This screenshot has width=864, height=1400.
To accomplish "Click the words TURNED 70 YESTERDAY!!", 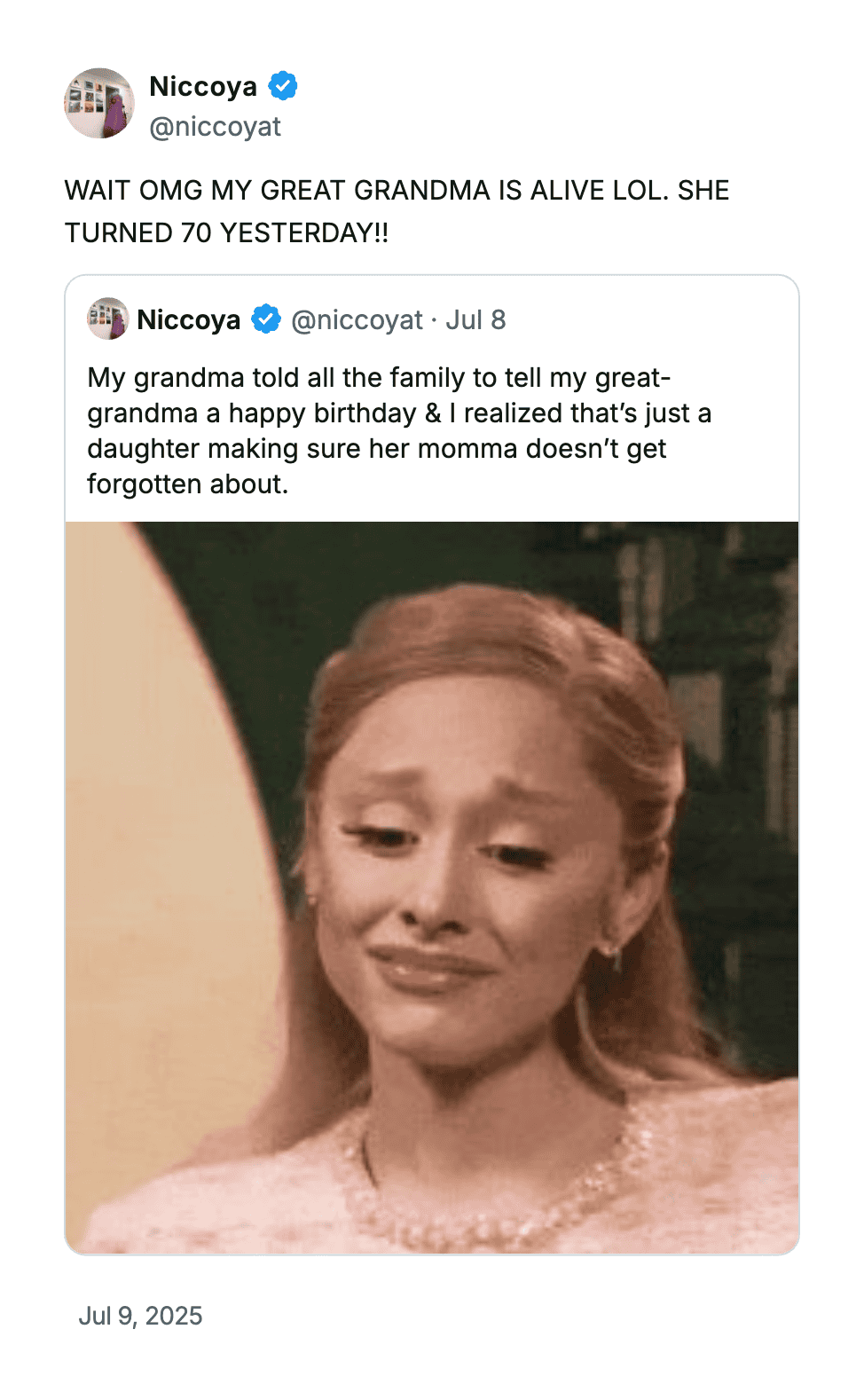I will 227,232.
